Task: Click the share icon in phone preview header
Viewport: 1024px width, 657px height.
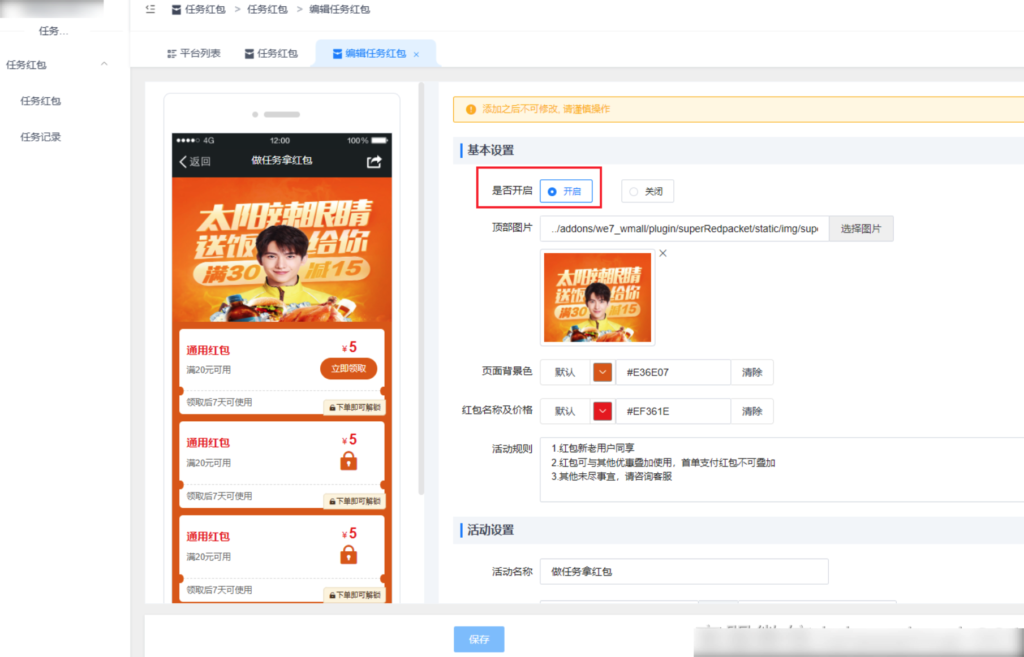Action: [374, 161]
